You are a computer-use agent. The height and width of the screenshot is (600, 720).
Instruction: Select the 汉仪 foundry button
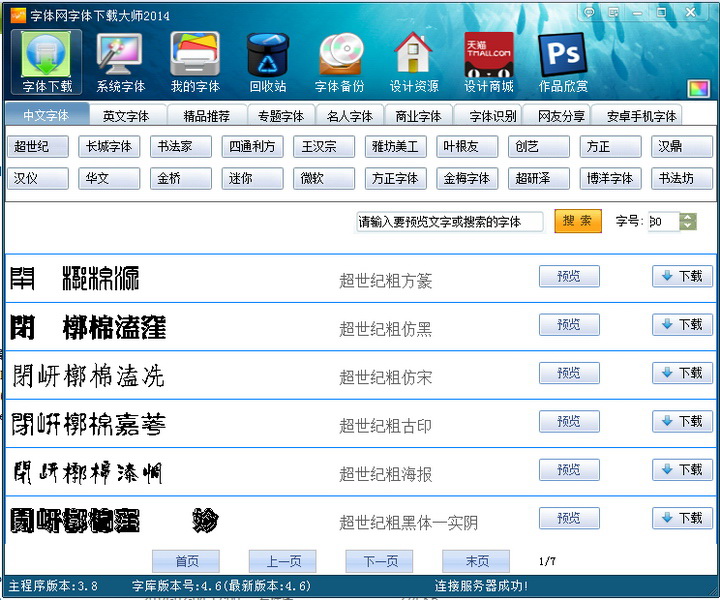pyautogui.click(x=38, y=178)
